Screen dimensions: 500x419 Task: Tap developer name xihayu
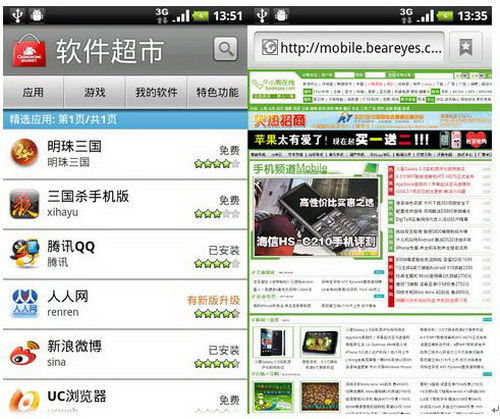63,212
